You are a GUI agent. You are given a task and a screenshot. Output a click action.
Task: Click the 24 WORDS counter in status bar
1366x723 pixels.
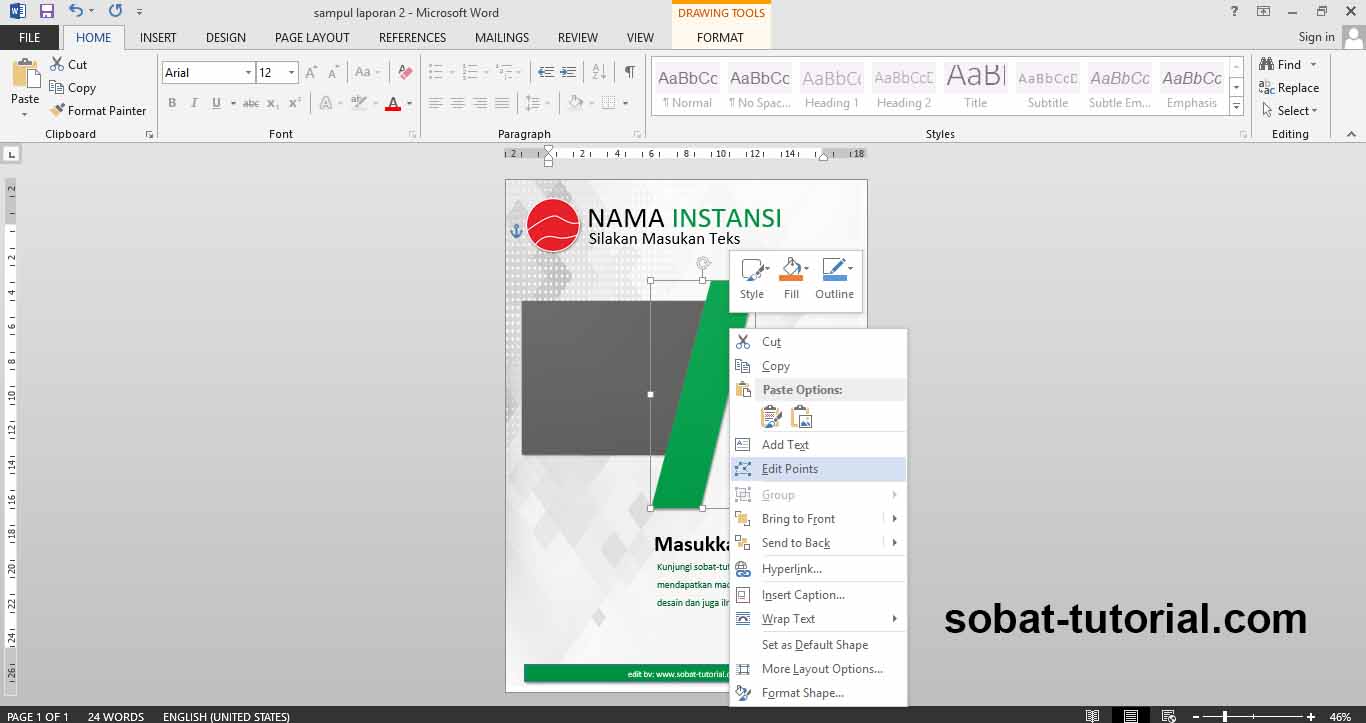tap(116, 716)
